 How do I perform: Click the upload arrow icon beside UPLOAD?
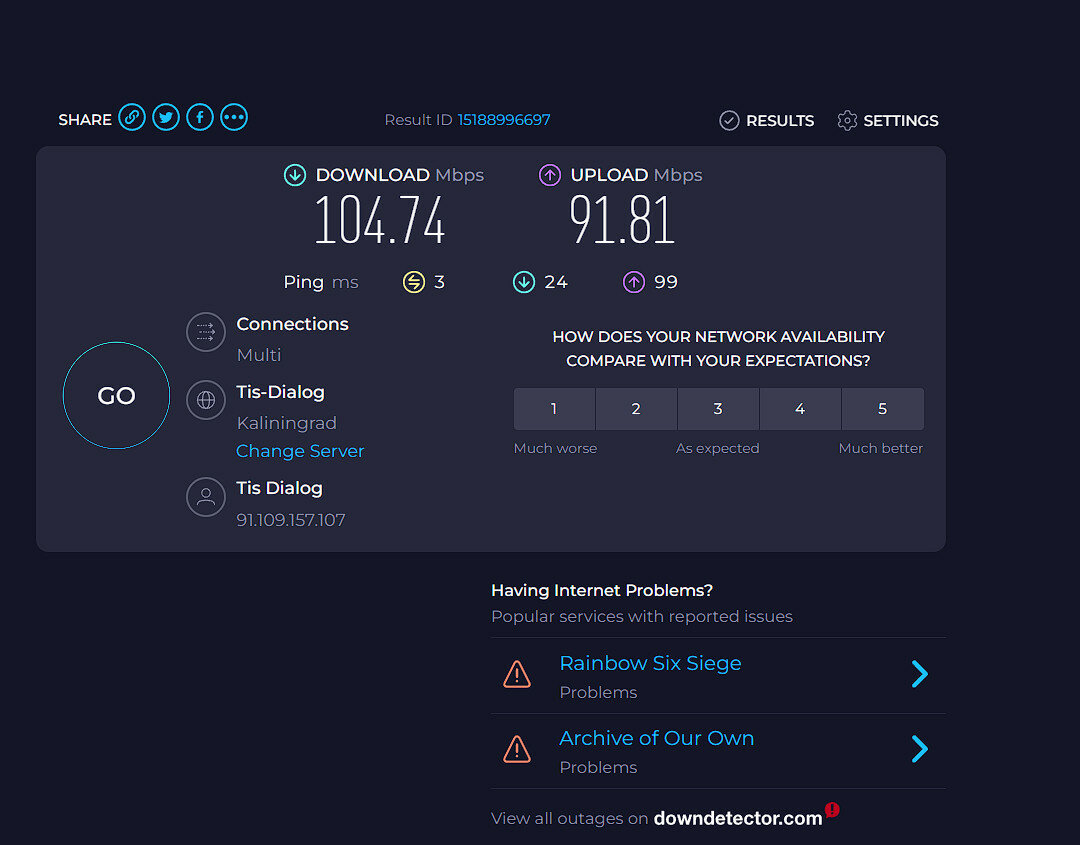coord(550,175)
